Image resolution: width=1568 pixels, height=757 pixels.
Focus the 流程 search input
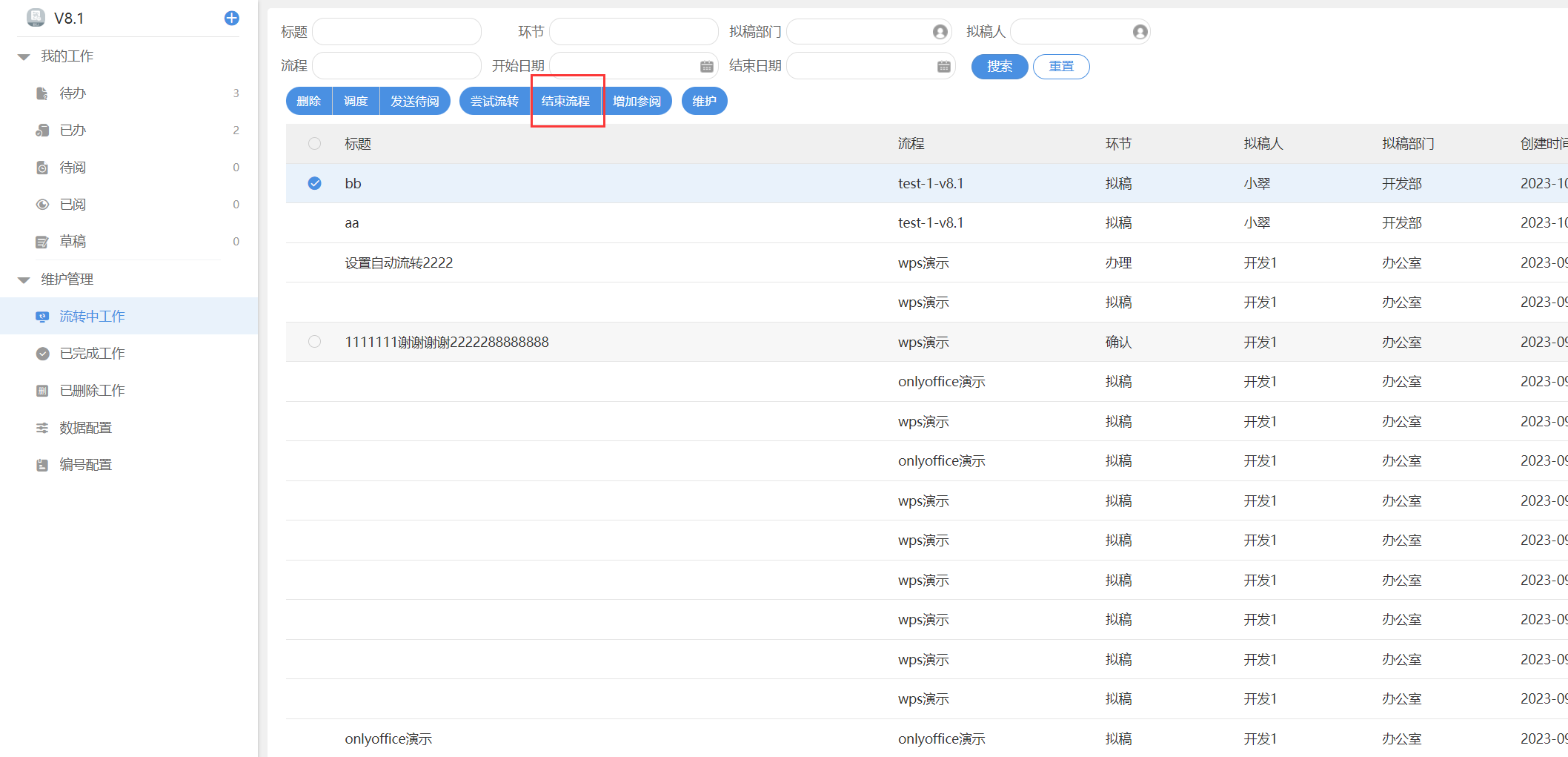pyautogui.click(x=397, y=66)
